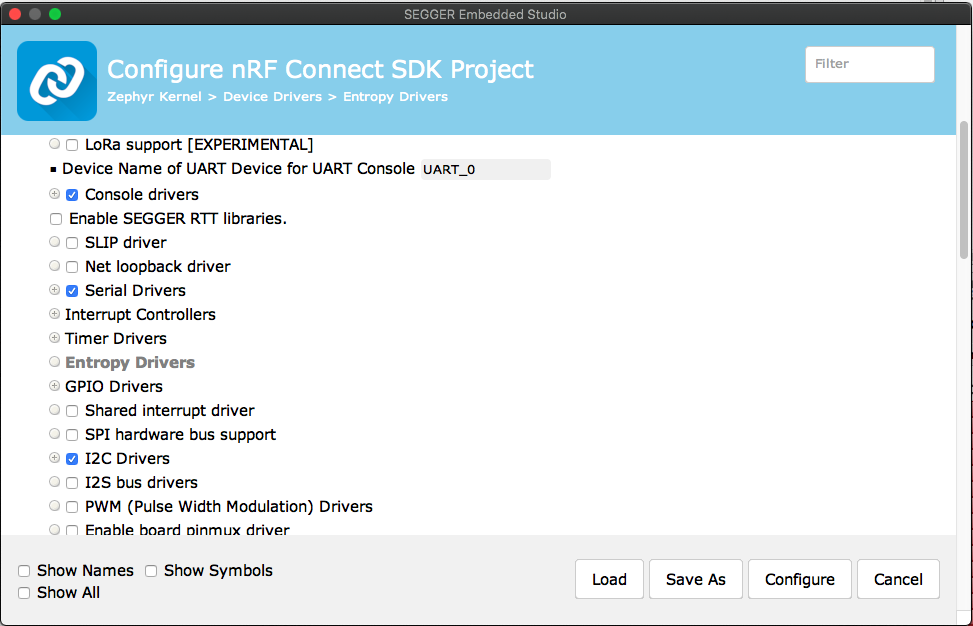This screenshot has width=973, height=626.
Task: Expand Interrupt Controllers plus icon
Action: pyautogui.click(x=55, y=314)
